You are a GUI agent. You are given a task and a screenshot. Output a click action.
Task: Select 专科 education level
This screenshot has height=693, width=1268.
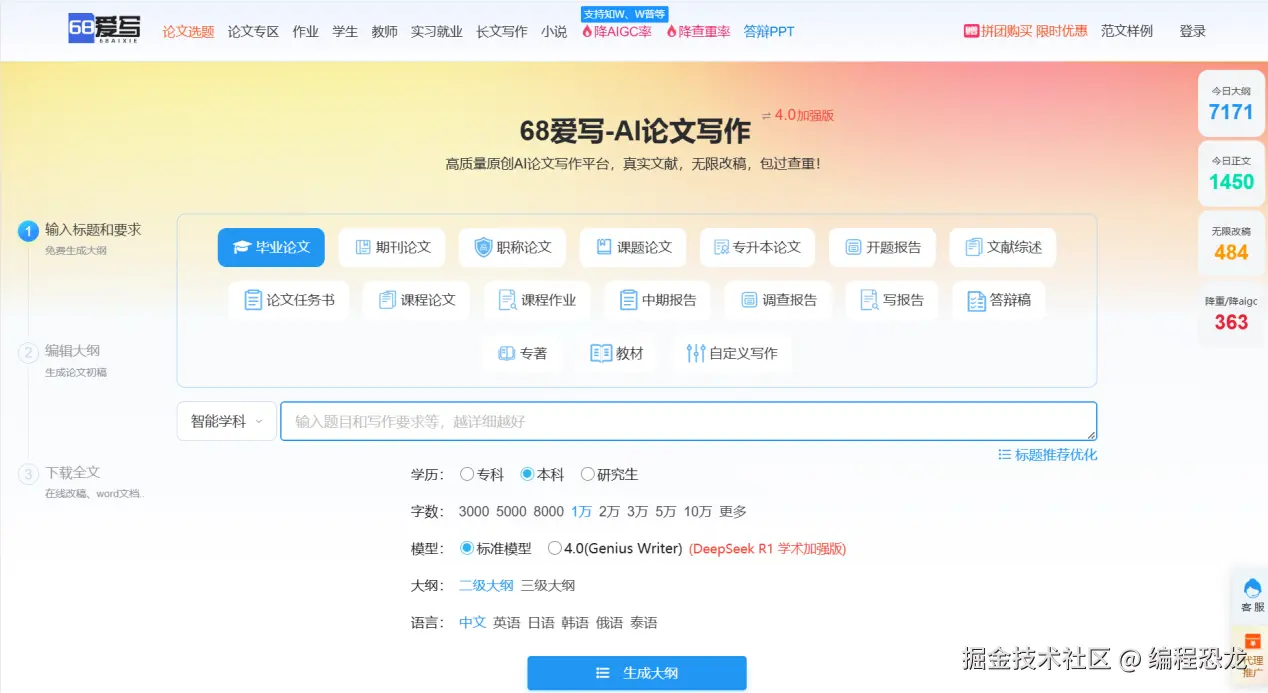pos(482,475)
